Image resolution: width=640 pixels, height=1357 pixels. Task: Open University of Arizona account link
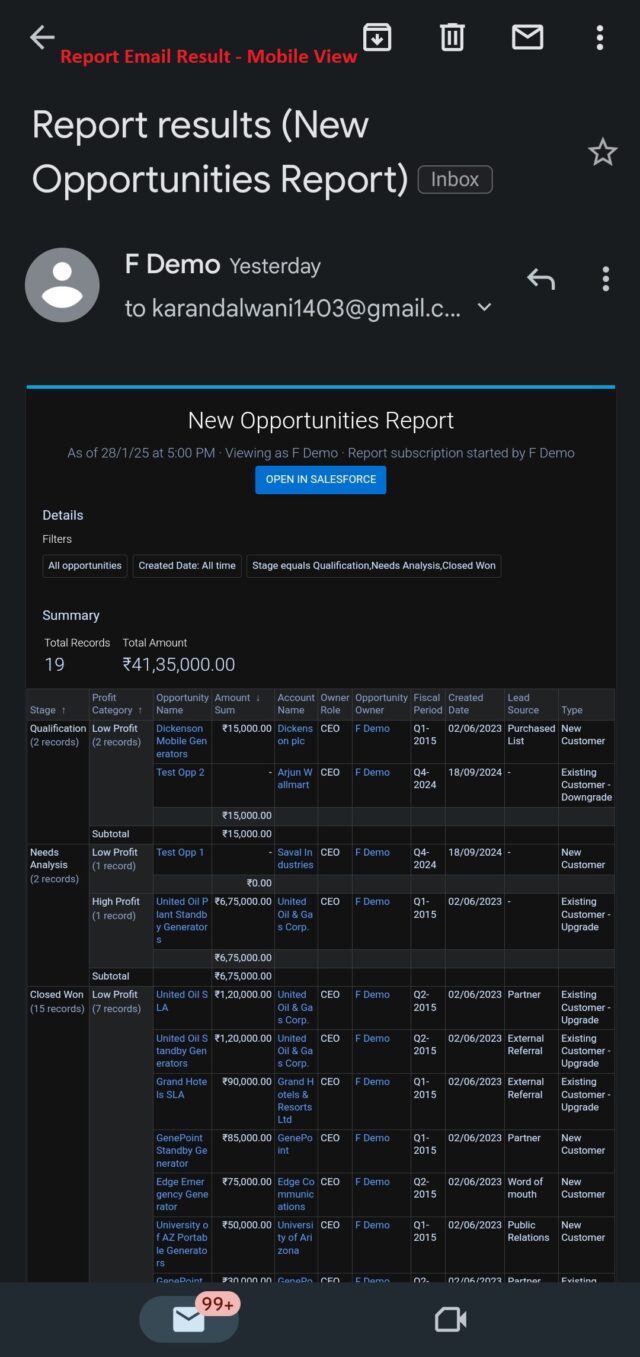click(x=295, y=1238)
